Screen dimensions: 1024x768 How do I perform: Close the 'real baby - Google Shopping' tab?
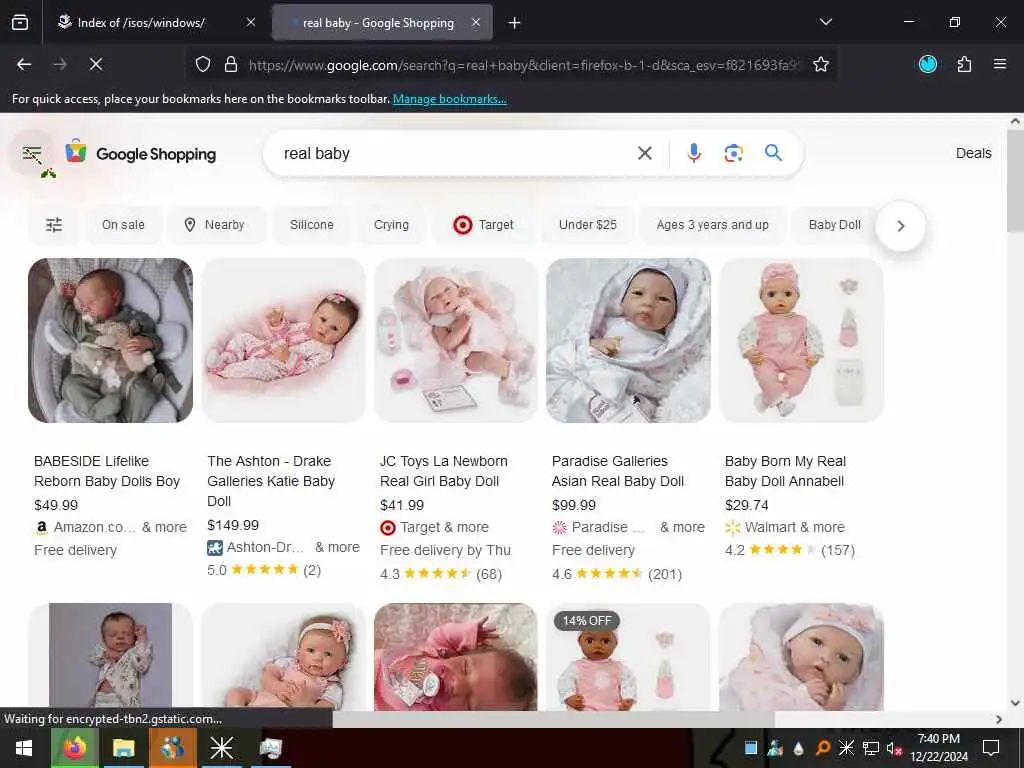point(475,23)
